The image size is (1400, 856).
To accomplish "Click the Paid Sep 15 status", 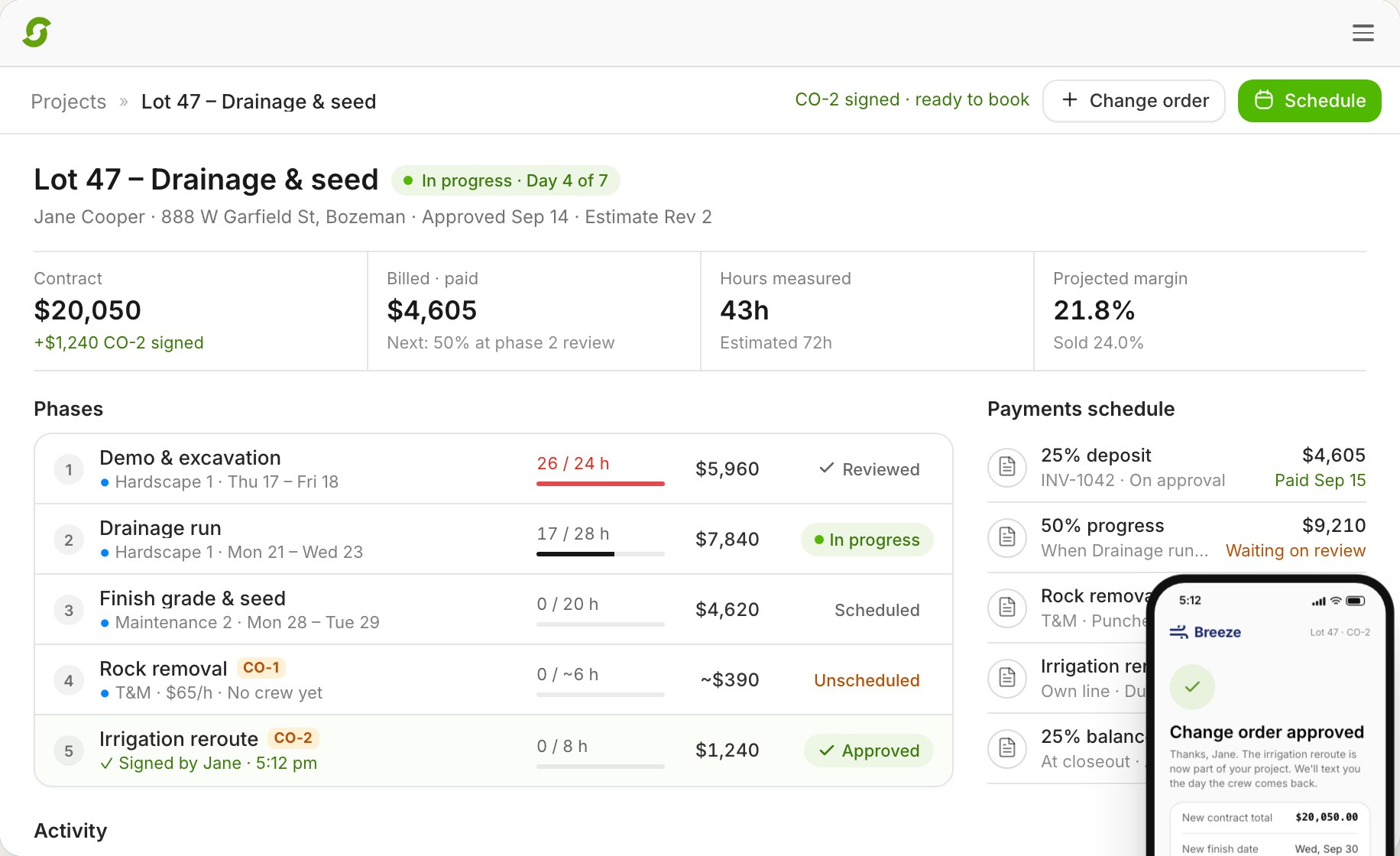I will click(1320, 480).
